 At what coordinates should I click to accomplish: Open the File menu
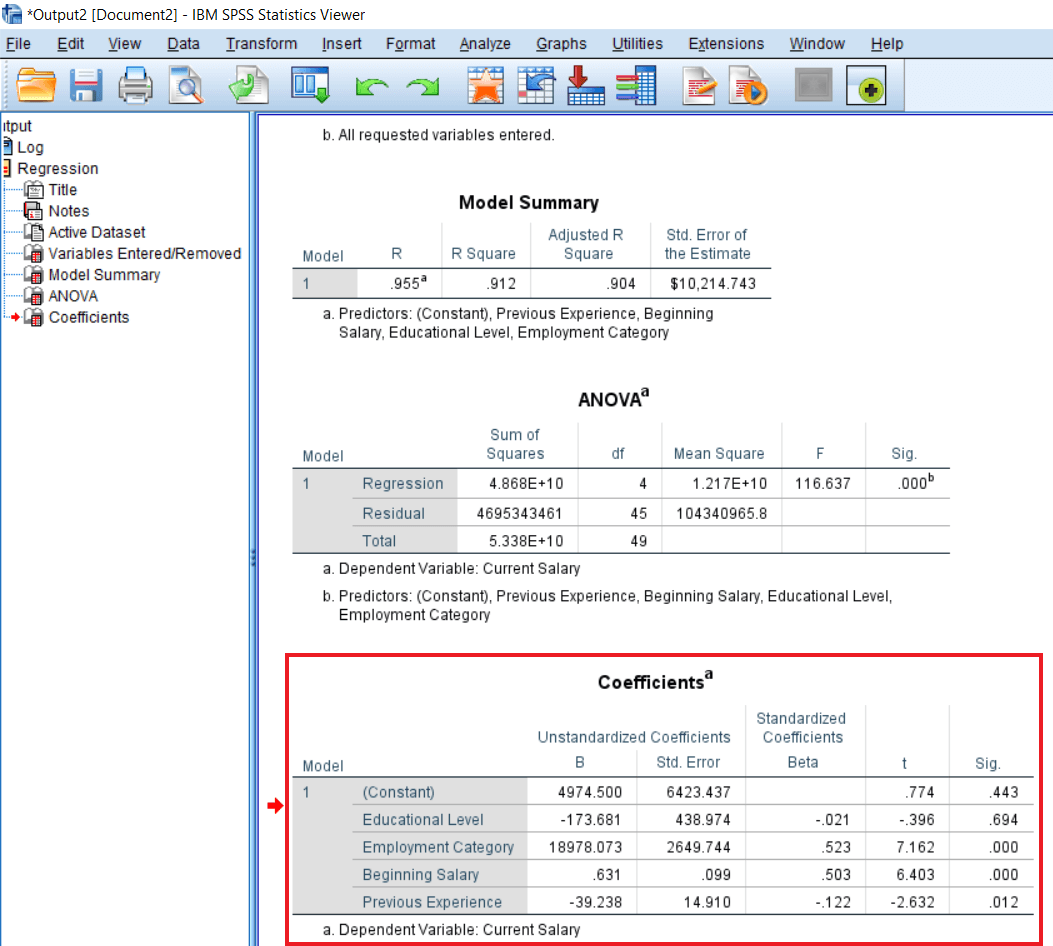(x=18, y=44)
